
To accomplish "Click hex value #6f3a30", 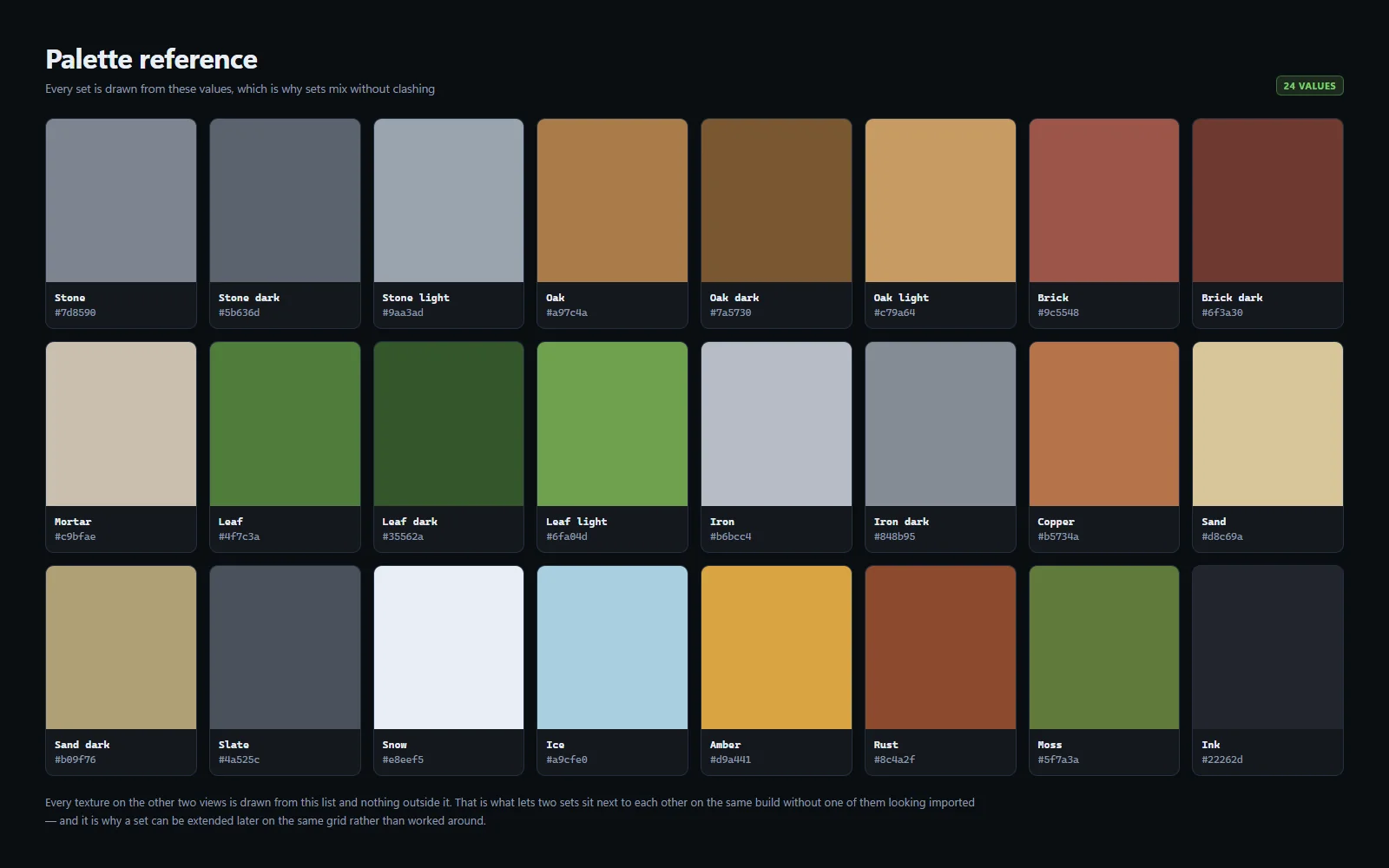I will pos(1222,312).
